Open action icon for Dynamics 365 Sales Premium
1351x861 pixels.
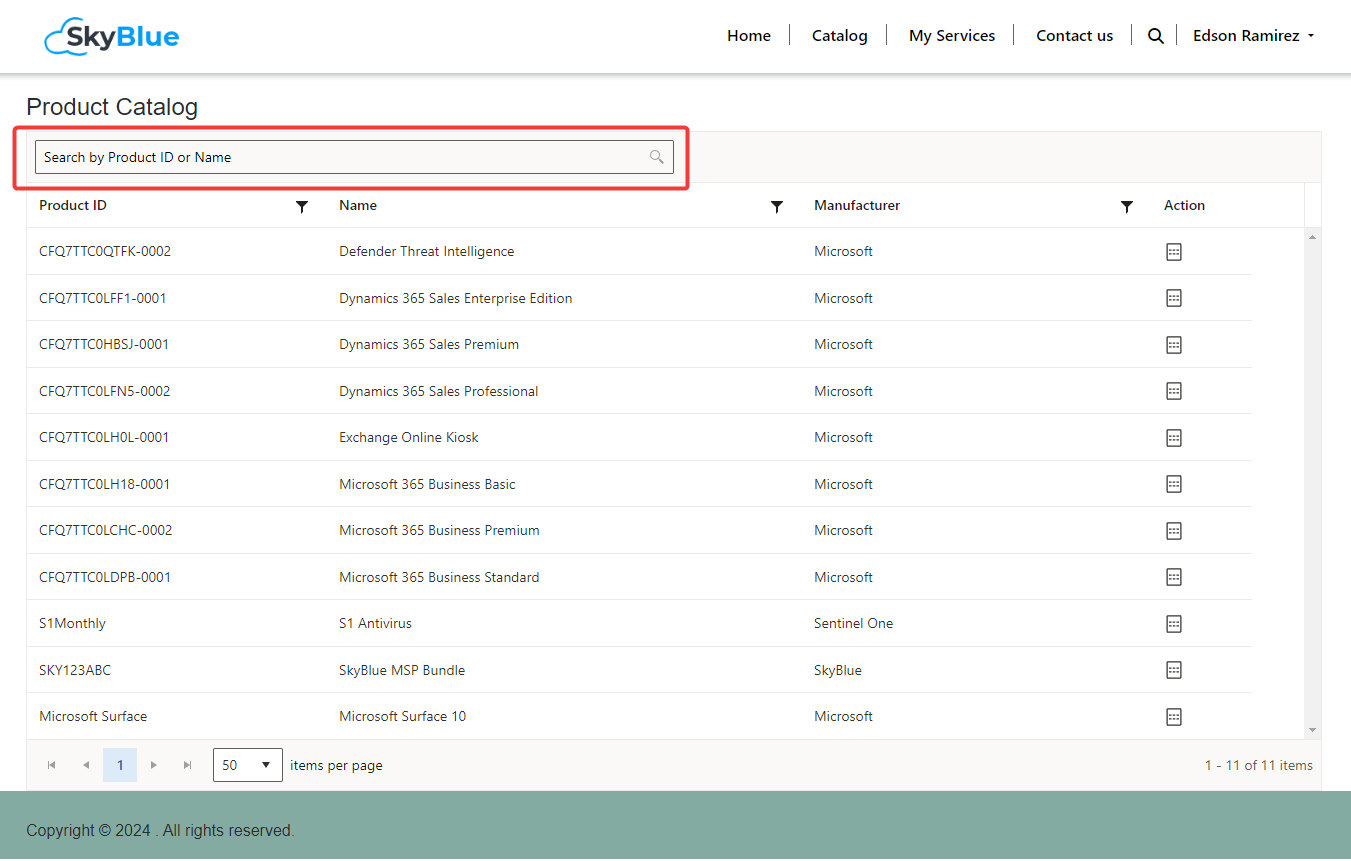[1174, 345]
